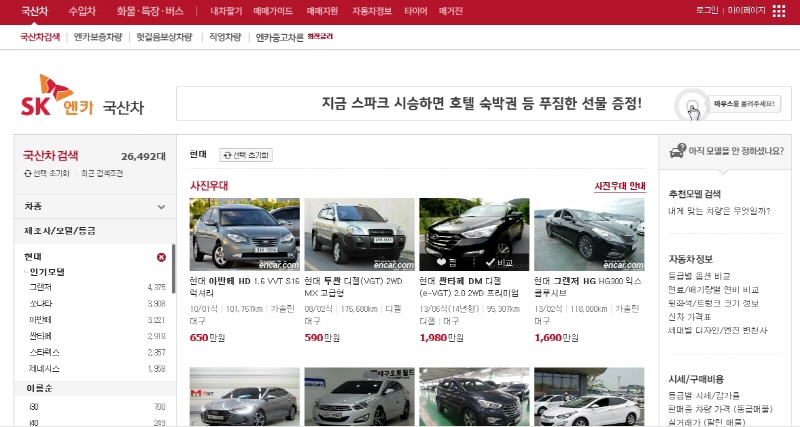Viewport: 800px width, 427px height.
Task: Open 최근 검색조건 link
Action: pos(102,173)
